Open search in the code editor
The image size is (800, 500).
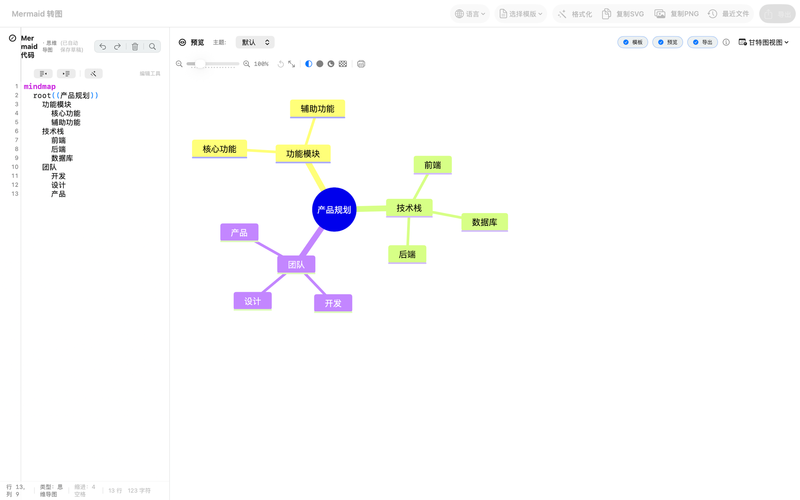click(x=152, y=46)
